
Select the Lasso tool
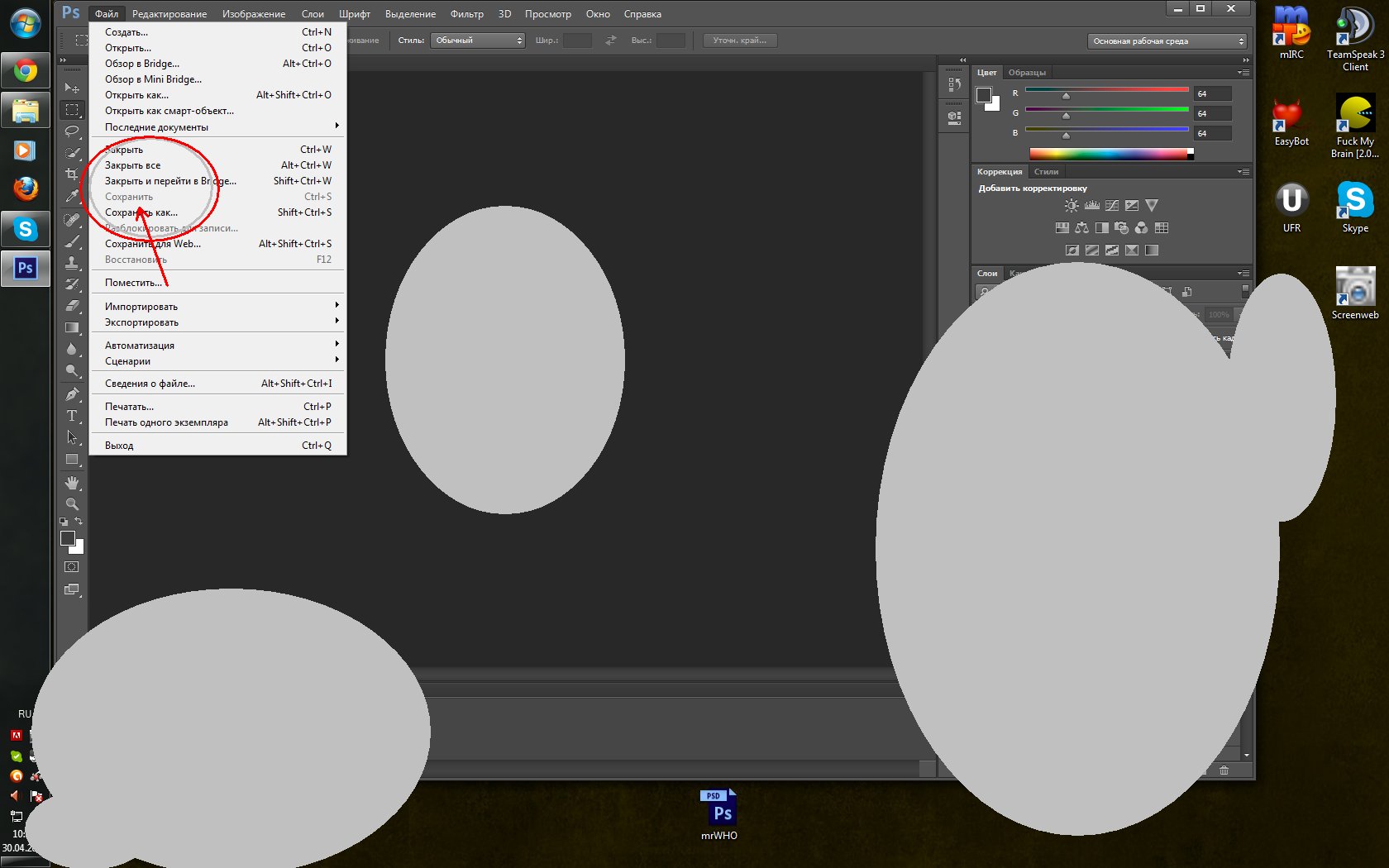[x=72, y=131]
